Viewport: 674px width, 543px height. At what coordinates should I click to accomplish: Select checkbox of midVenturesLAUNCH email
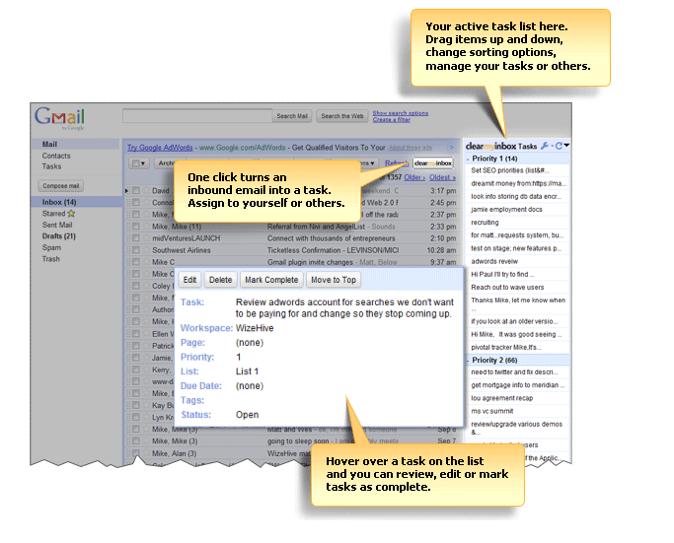click(x=136, y=238)
